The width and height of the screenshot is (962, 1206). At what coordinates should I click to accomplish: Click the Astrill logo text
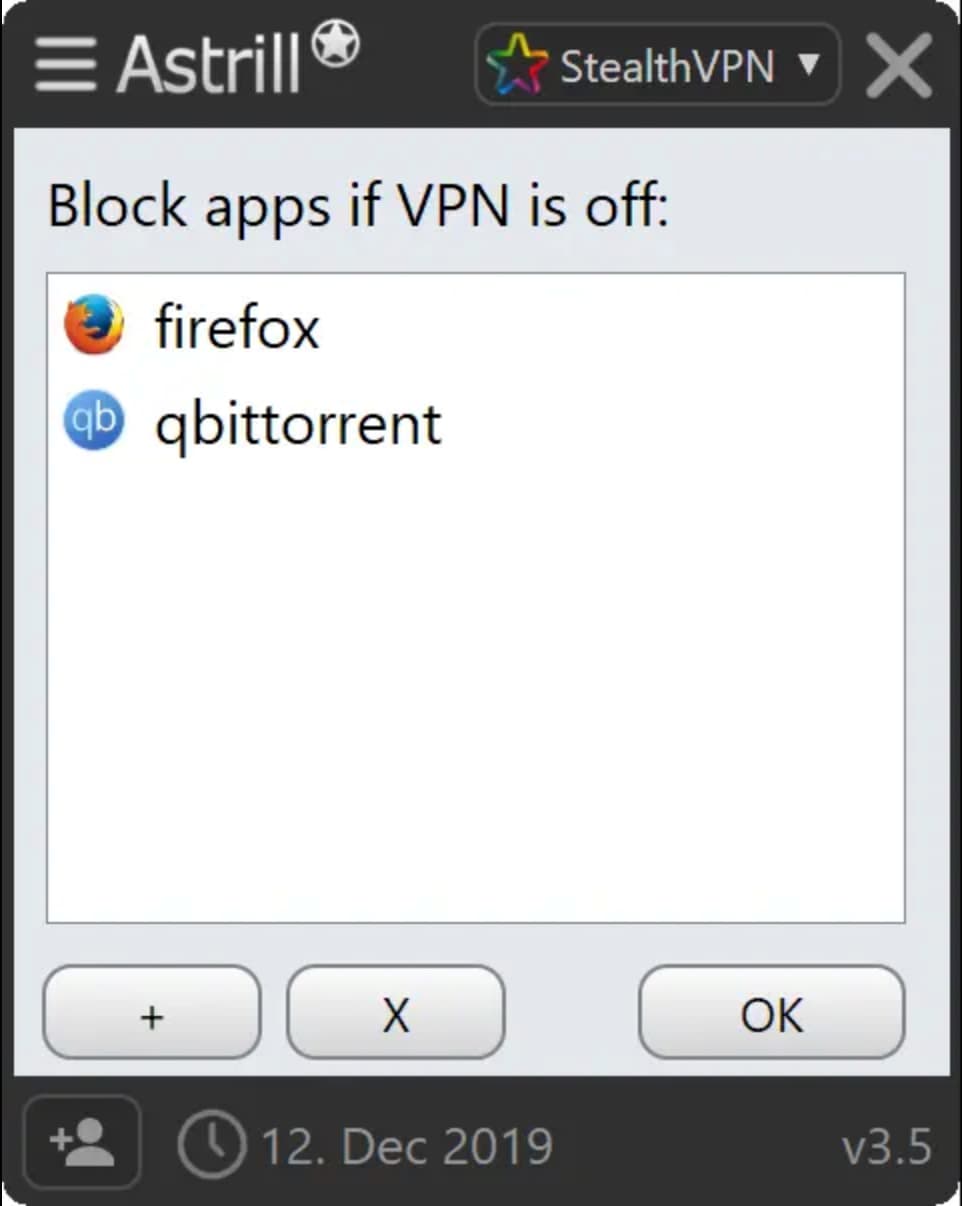point(208,65)
